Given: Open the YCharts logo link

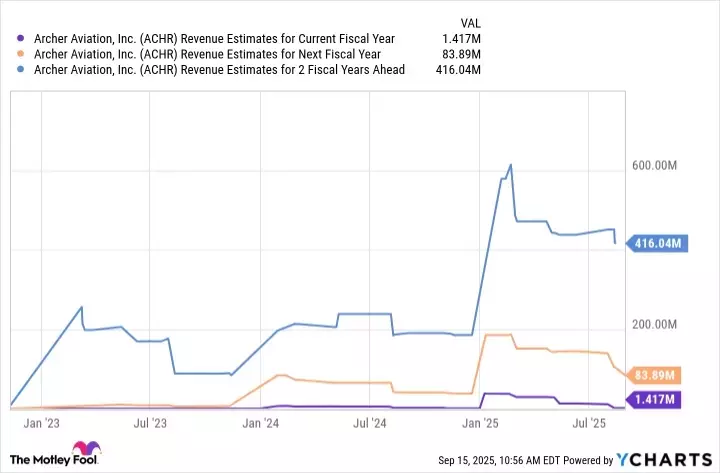Looking at the screenshot, I should tap(664, 459).
